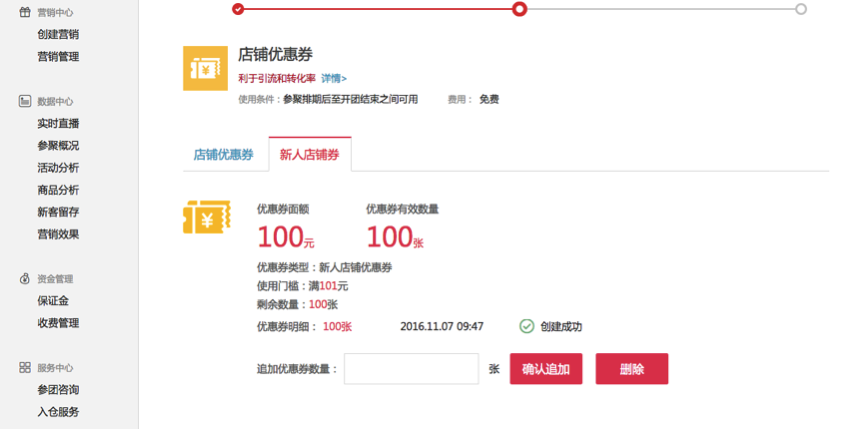866x430 pixels.
Task: Click the 2016.11.07 09:47 timestamp
Action: click(x=442, y=326)
